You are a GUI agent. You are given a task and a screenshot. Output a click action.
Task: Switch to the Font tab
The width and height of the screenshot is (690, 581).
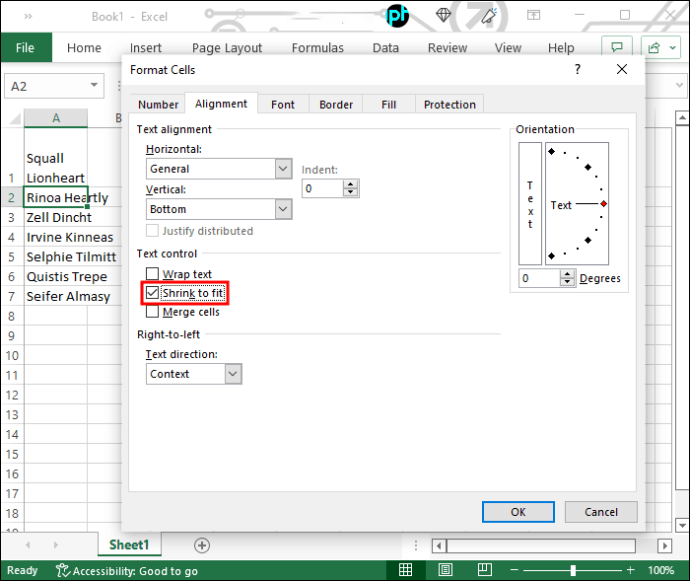(283, 105)
